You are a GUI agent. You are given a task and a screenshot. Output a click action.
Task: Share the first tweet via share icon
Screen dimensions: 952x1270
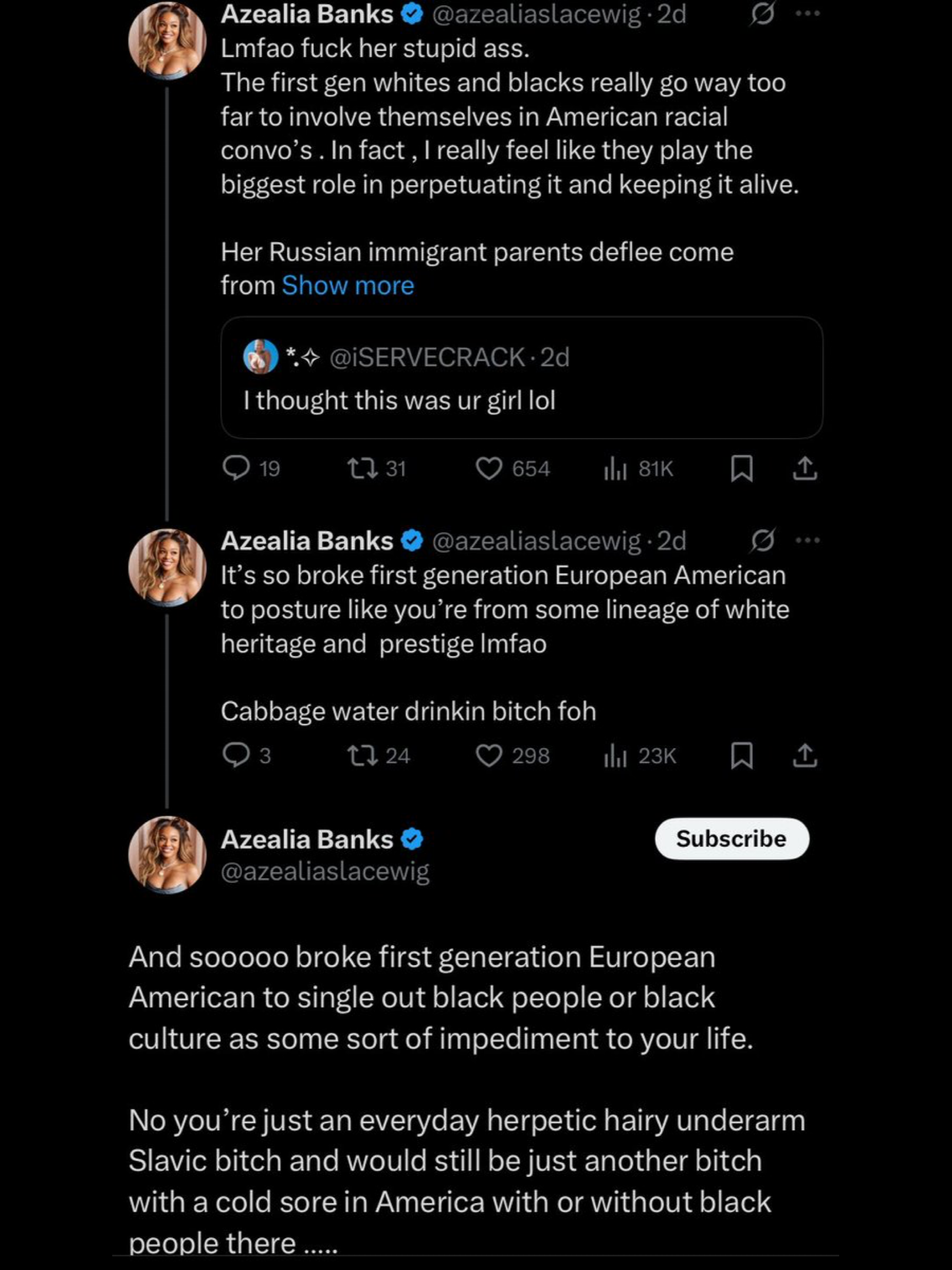click(804, 469)
